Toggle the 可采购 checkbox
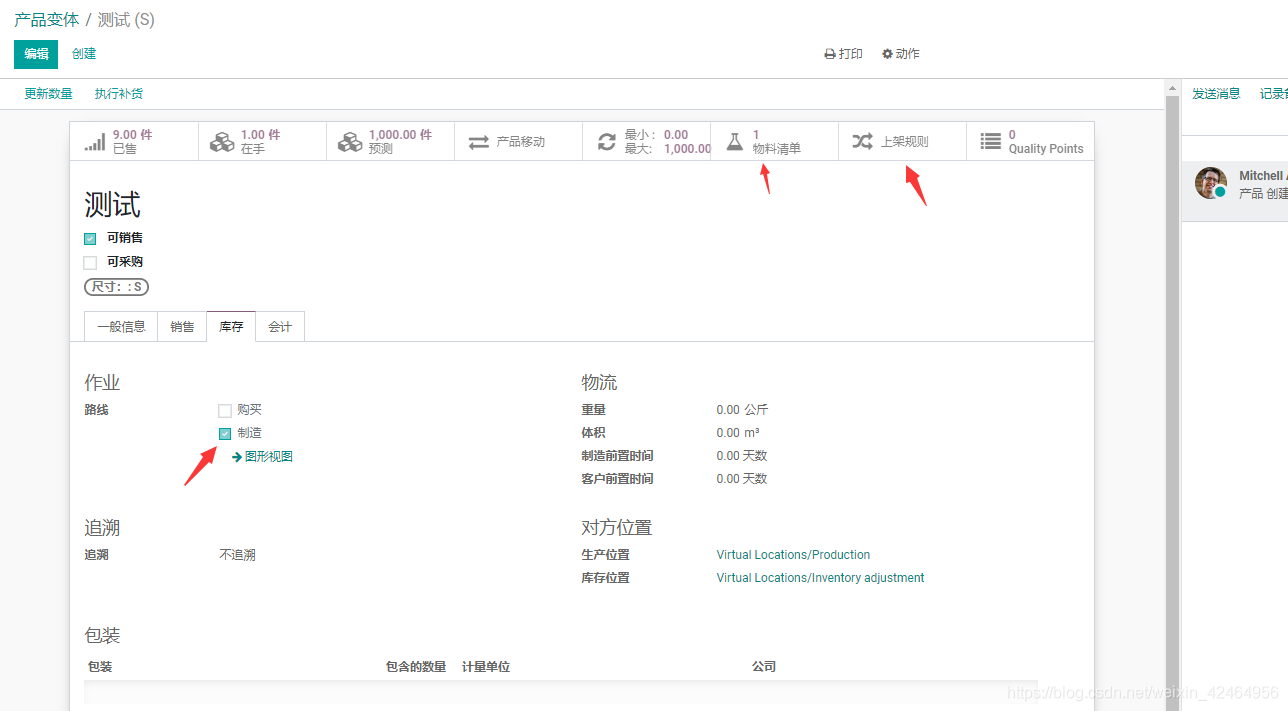Viewport: 1288px width, 711px height. pos(90,263)
